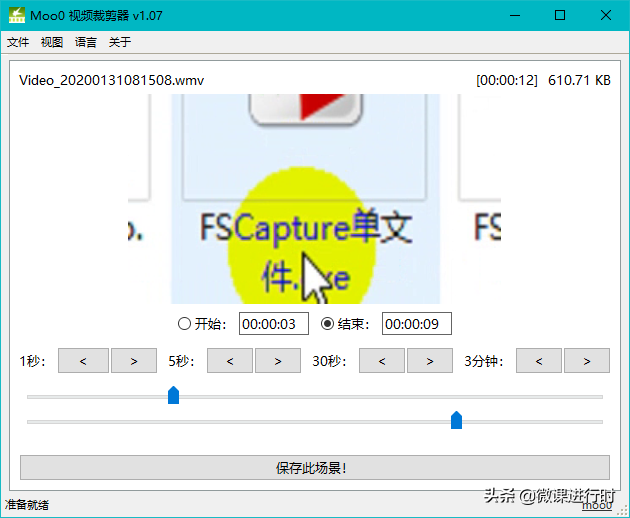Step forward 1 second with > button
The height and width of the screenshot is (518, 630).
(x=134, y=361)
